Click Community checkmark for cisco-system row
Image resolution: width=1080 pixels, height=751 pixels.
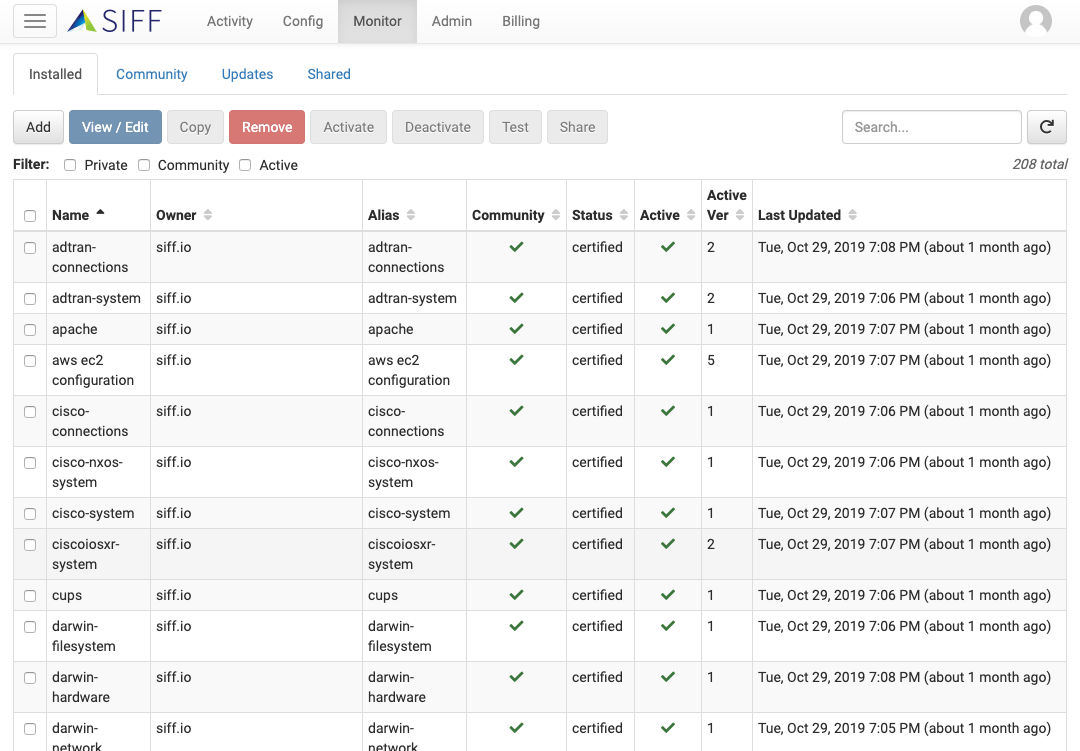[517, 513]
